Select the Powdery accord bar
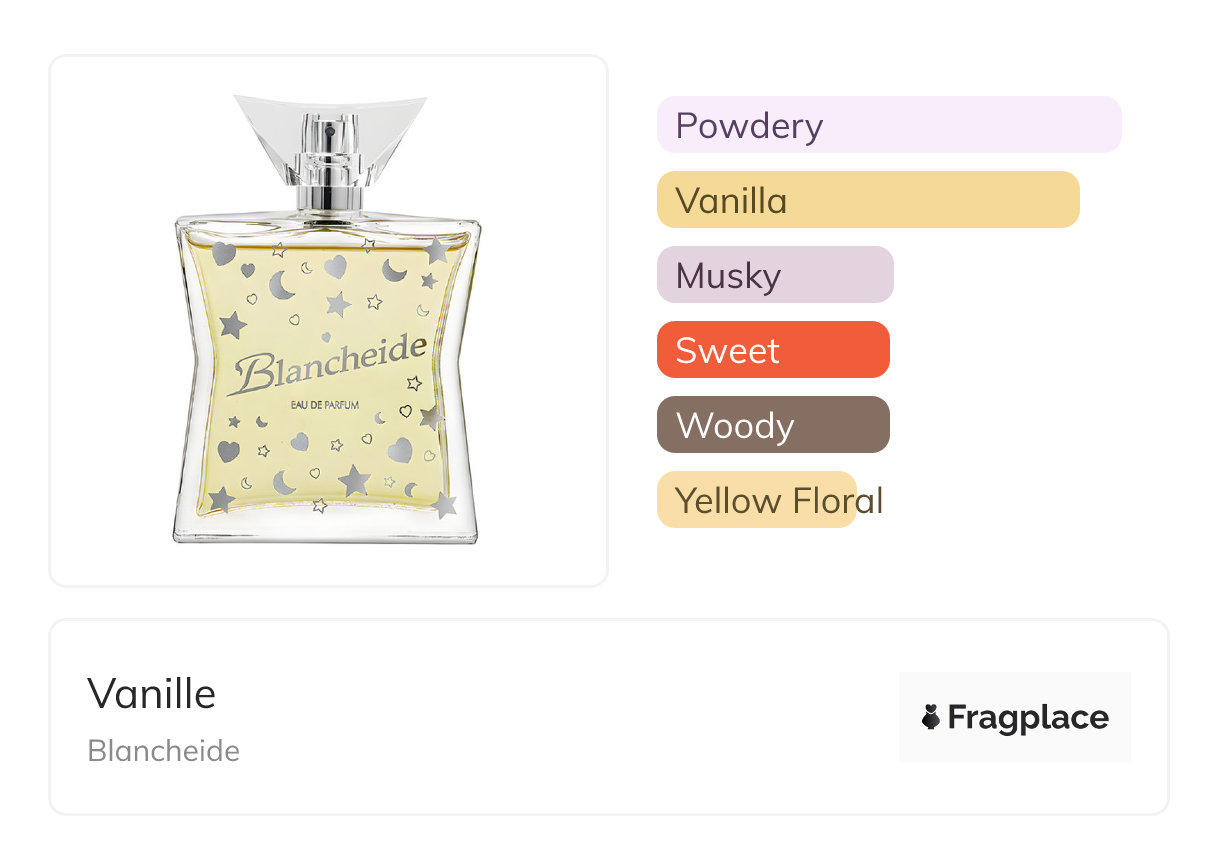This screenshot has height=864, width=1218. click(889, 125)
